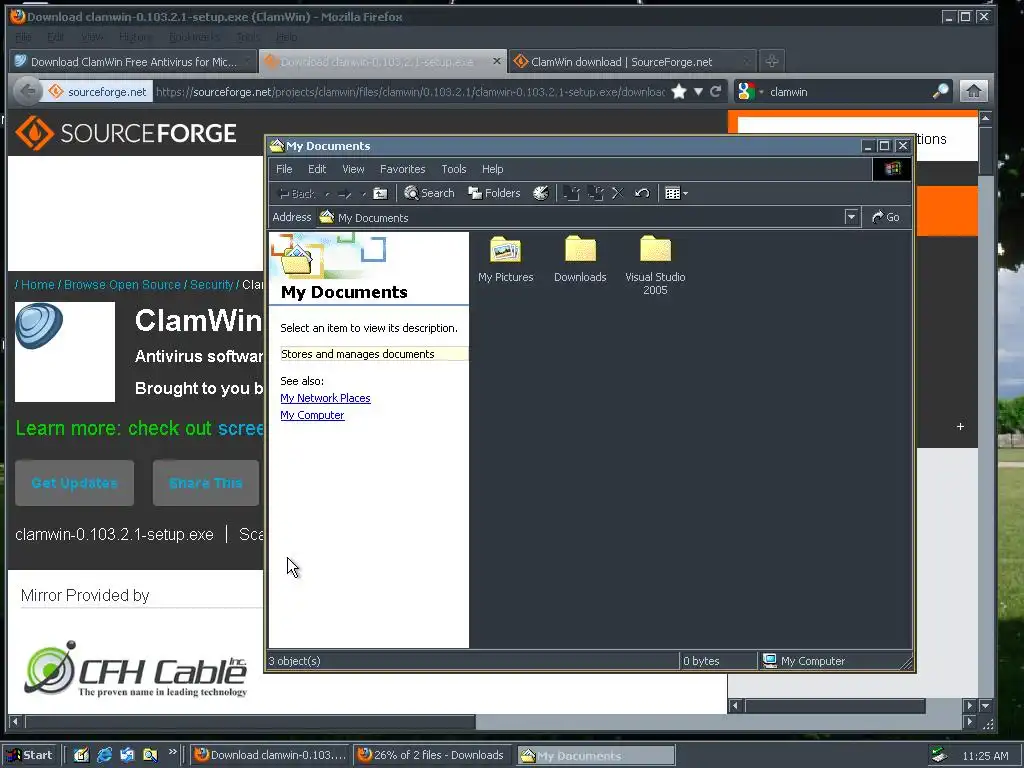Viewport: 1024px width, 768px height.
Task: Click the Windows flag throbber icon
Action: point(892,169)
